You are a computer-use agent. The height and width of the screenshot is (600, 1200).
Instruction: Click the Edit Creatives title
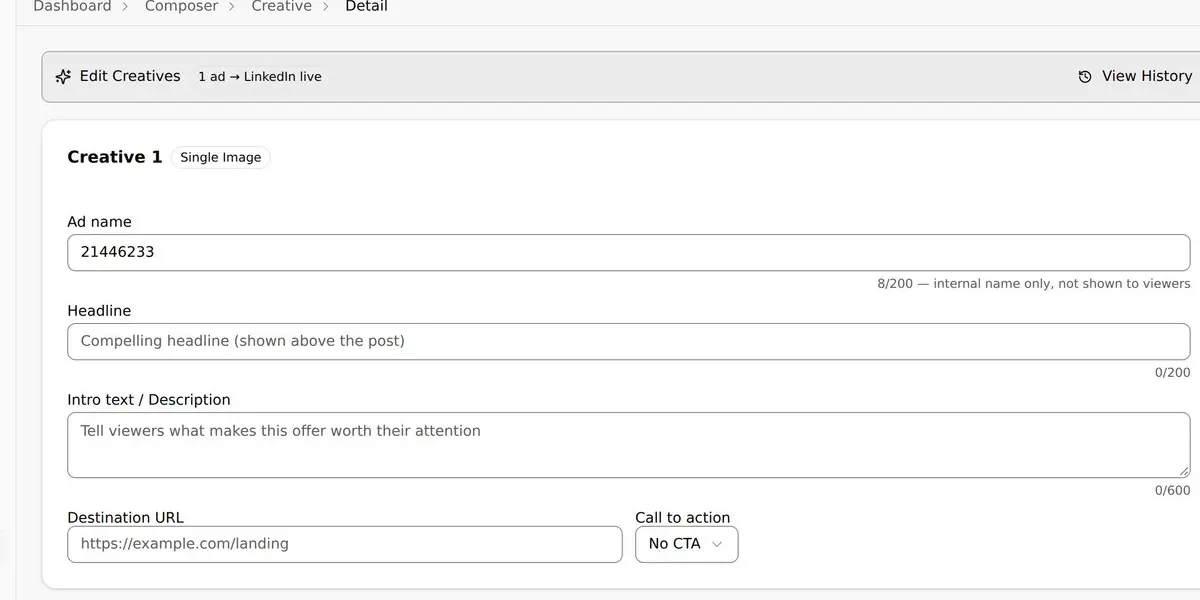(x=130, y=76)
